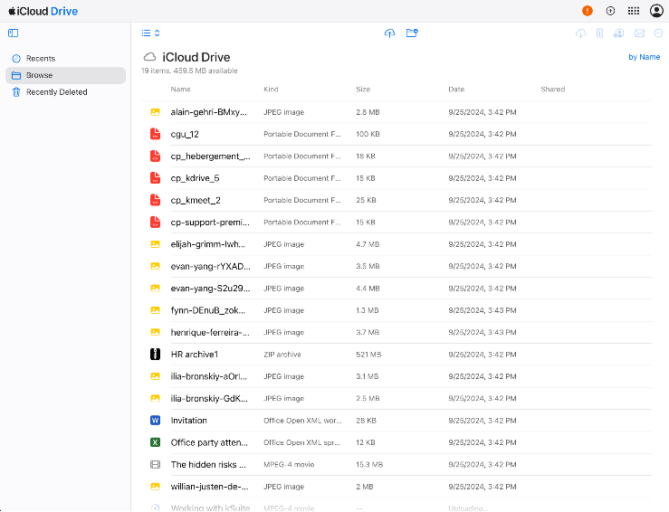The image size is (669, 512).
Task: Select the Invitation Word document icon
Action: (155, 420)
